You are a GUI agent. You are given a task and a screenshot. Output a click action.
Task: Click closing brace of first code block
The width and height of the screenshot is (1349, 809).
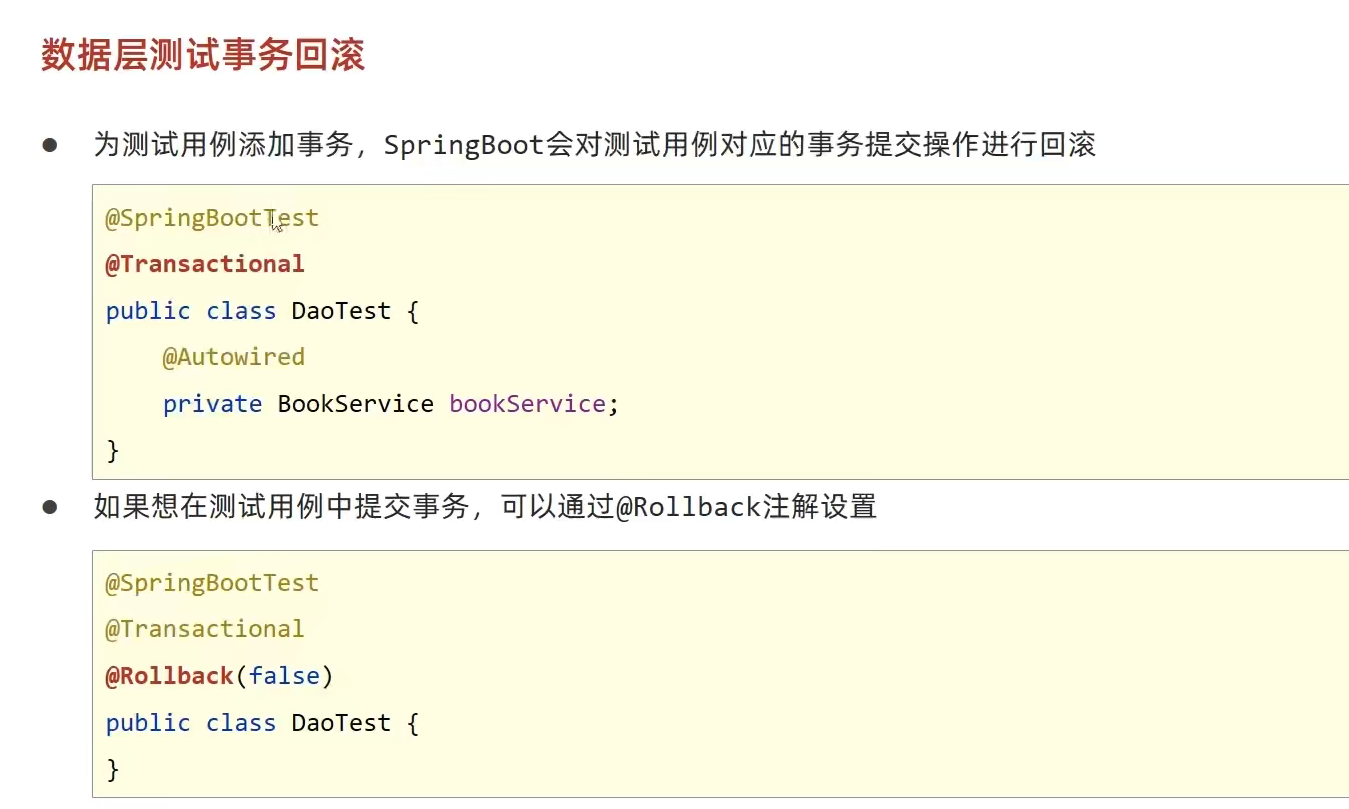point(113,451)
